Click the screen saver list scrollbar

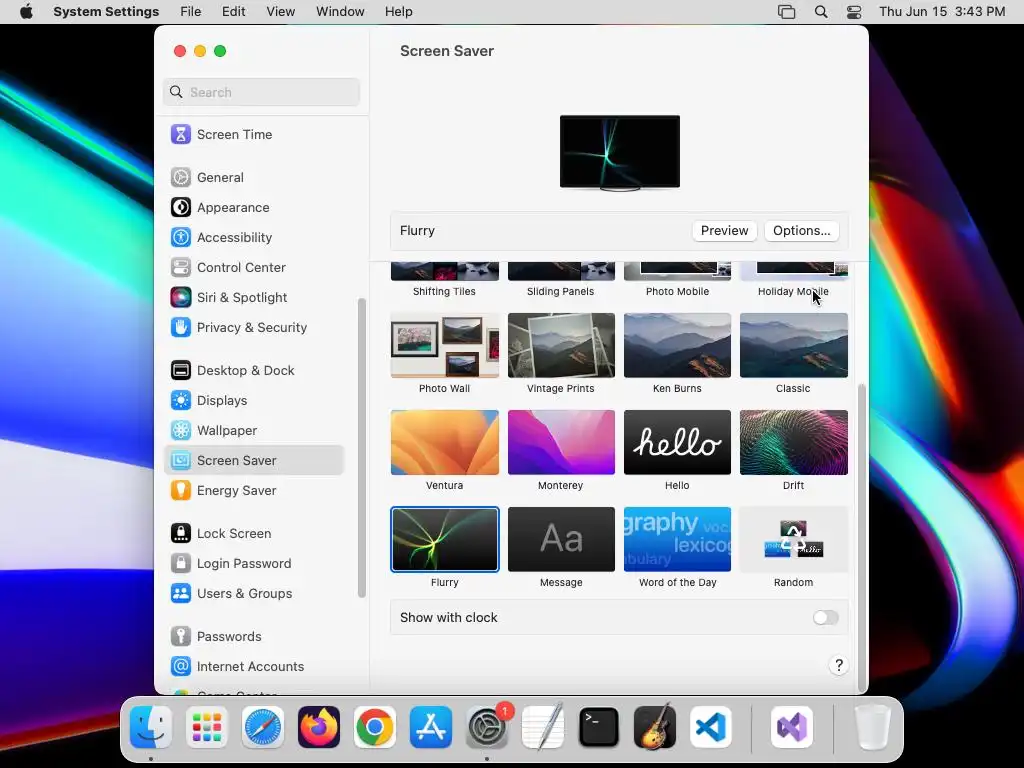[x=862, y=536]
